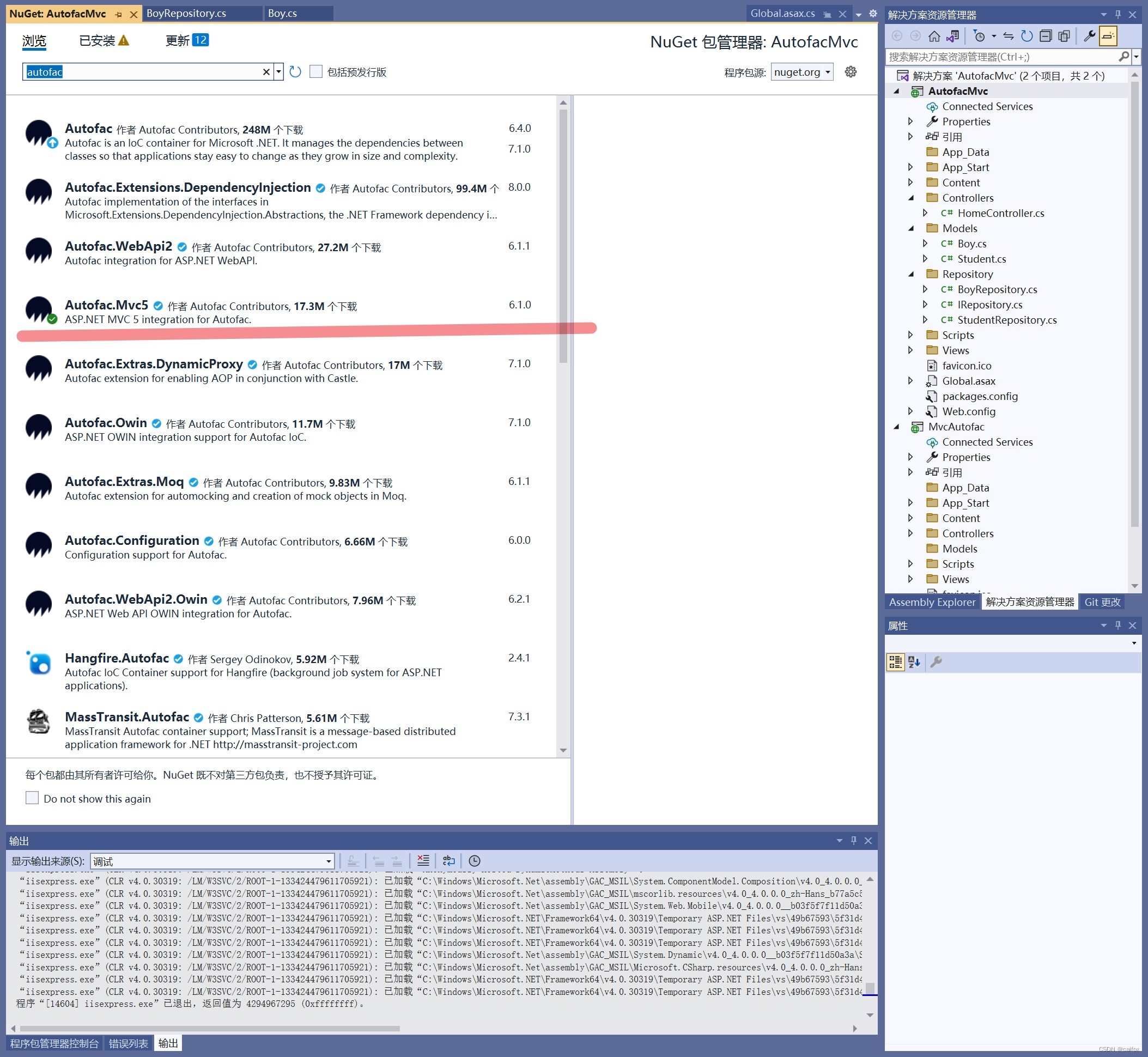Click the Solution Explorer sync refresh icon

point(1026,37)
